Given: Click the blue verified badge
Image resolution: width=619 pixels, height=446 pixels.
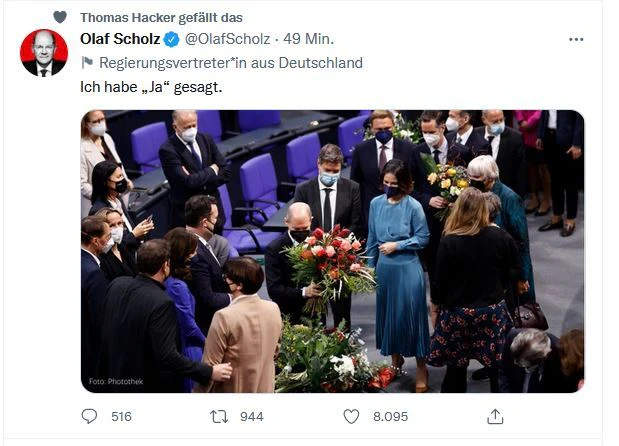Looking at the screenshot, I should pos(171,39).
